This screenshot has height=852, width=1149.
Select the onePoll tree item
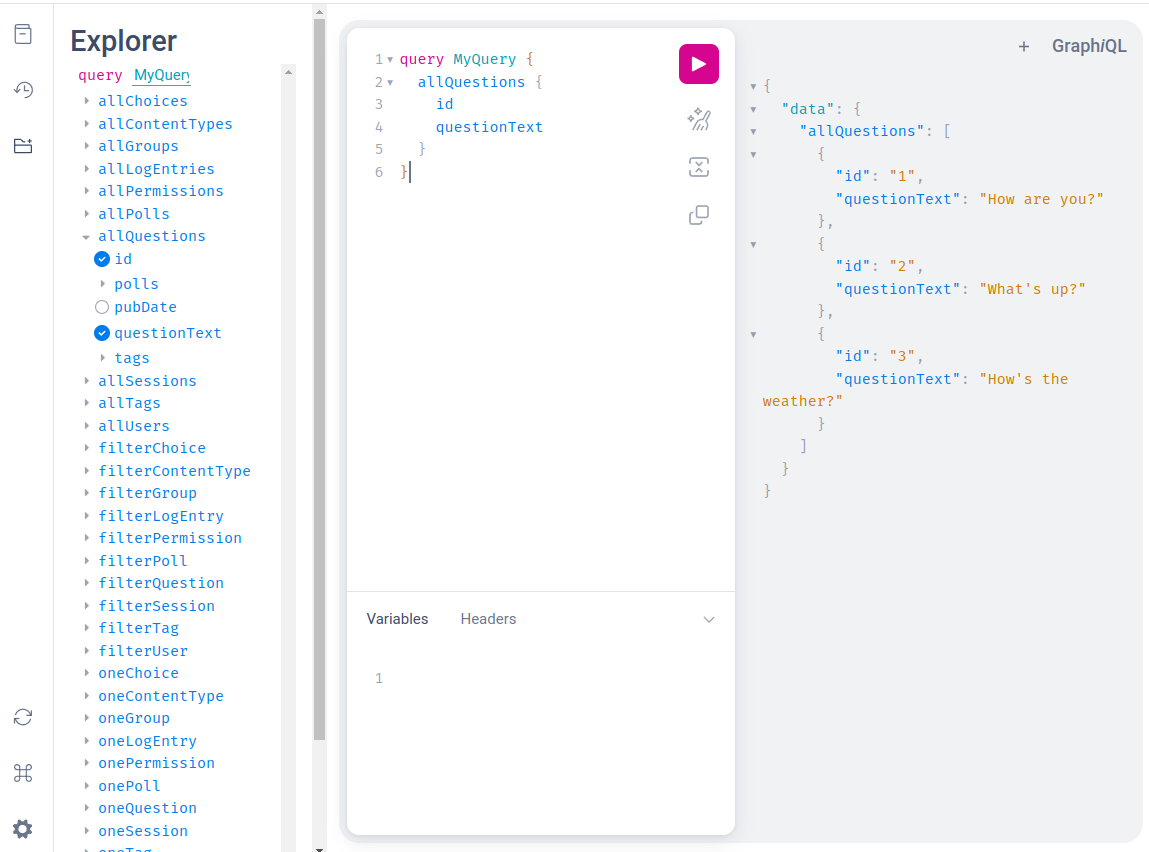129,786
